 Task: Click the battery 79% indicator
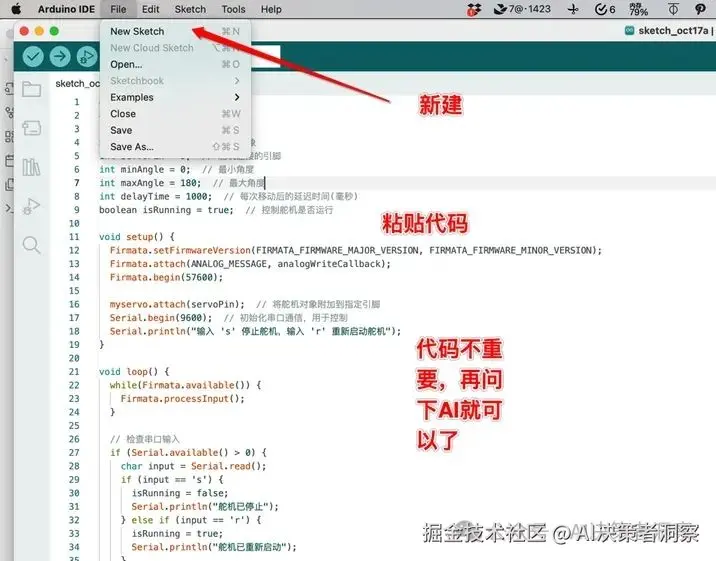click(638, 9)
